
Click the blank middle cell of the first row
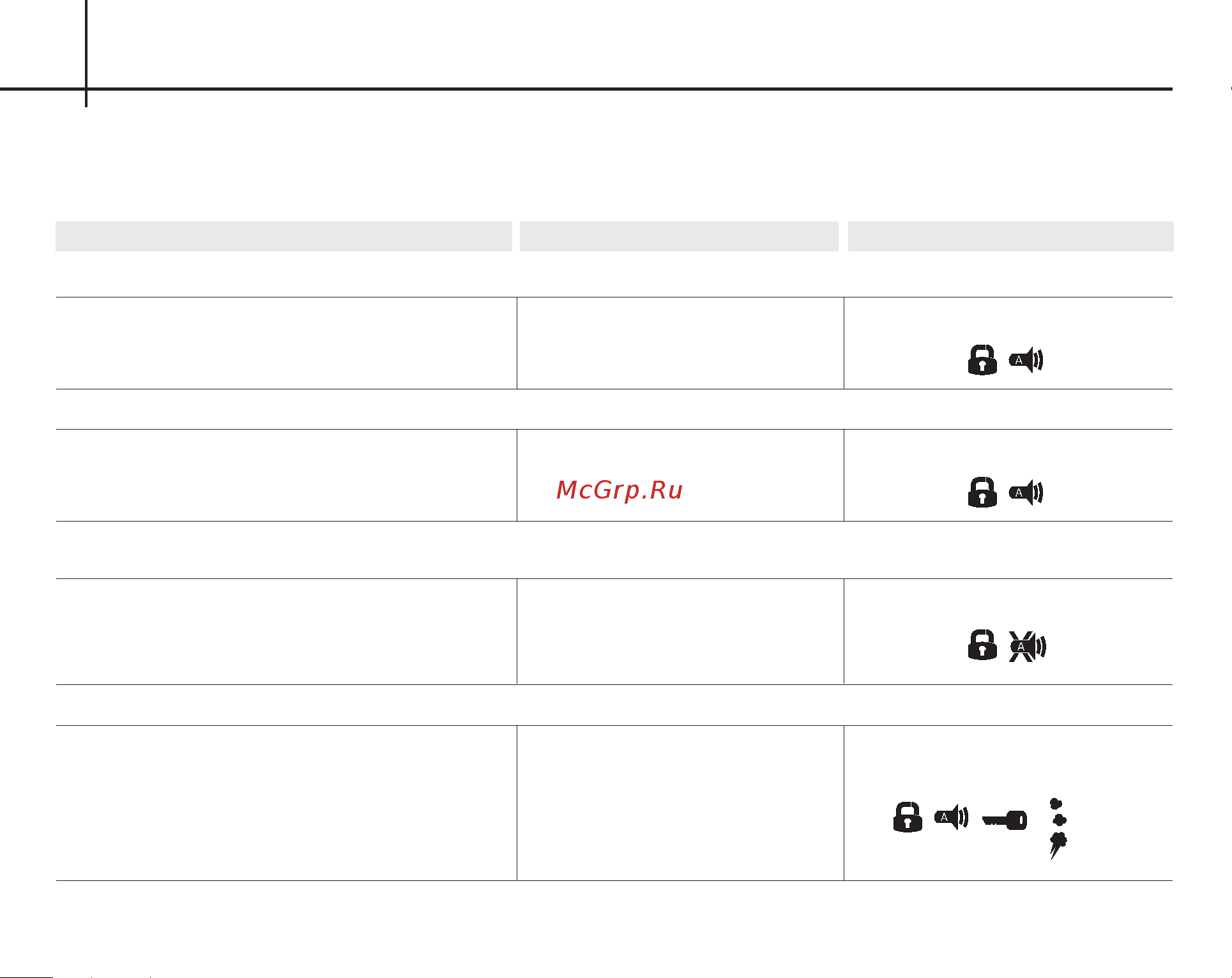click(x=680, y=343)
